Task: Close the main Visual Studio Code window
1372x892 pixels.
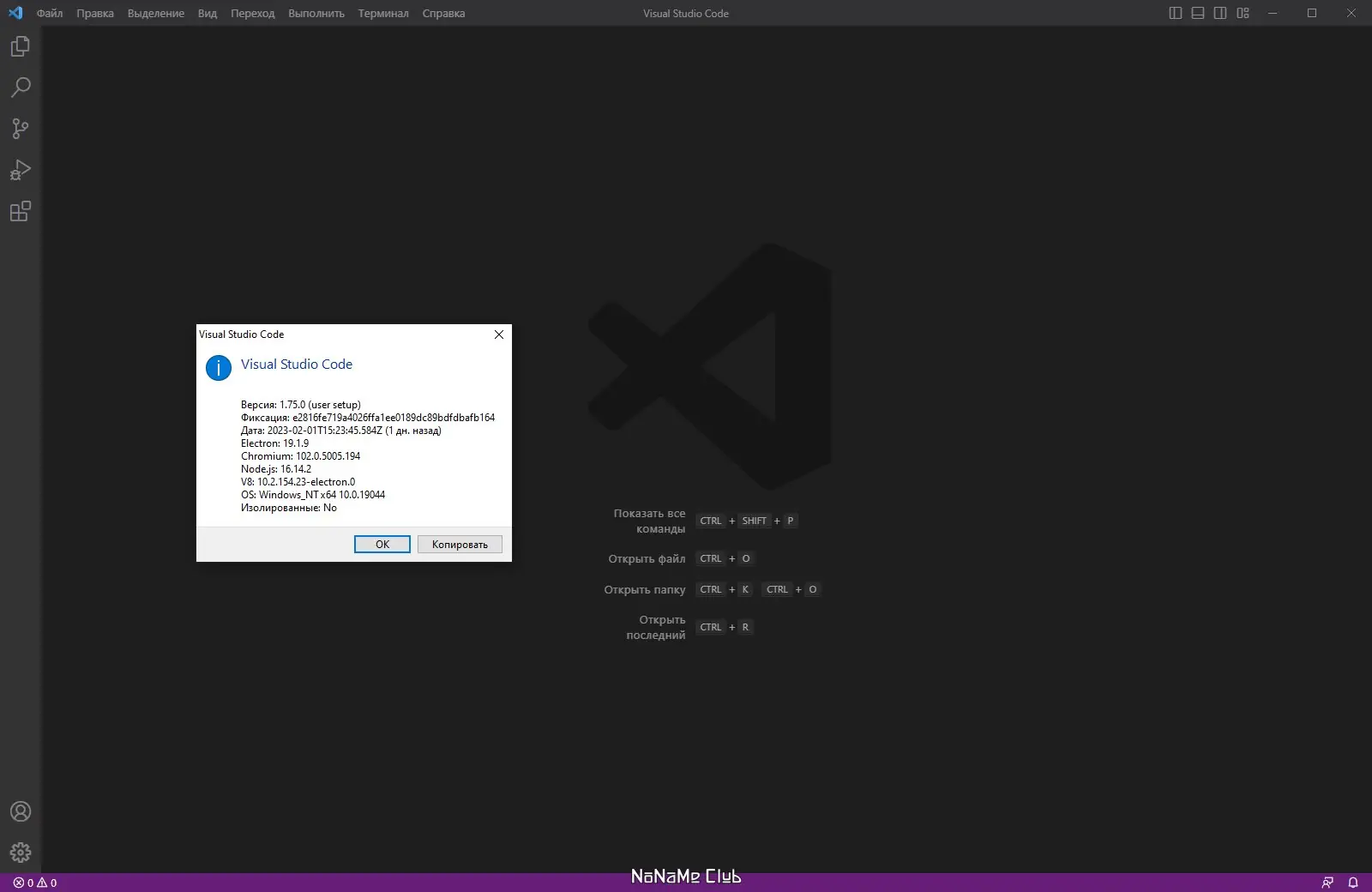Action: point(1351,13)
